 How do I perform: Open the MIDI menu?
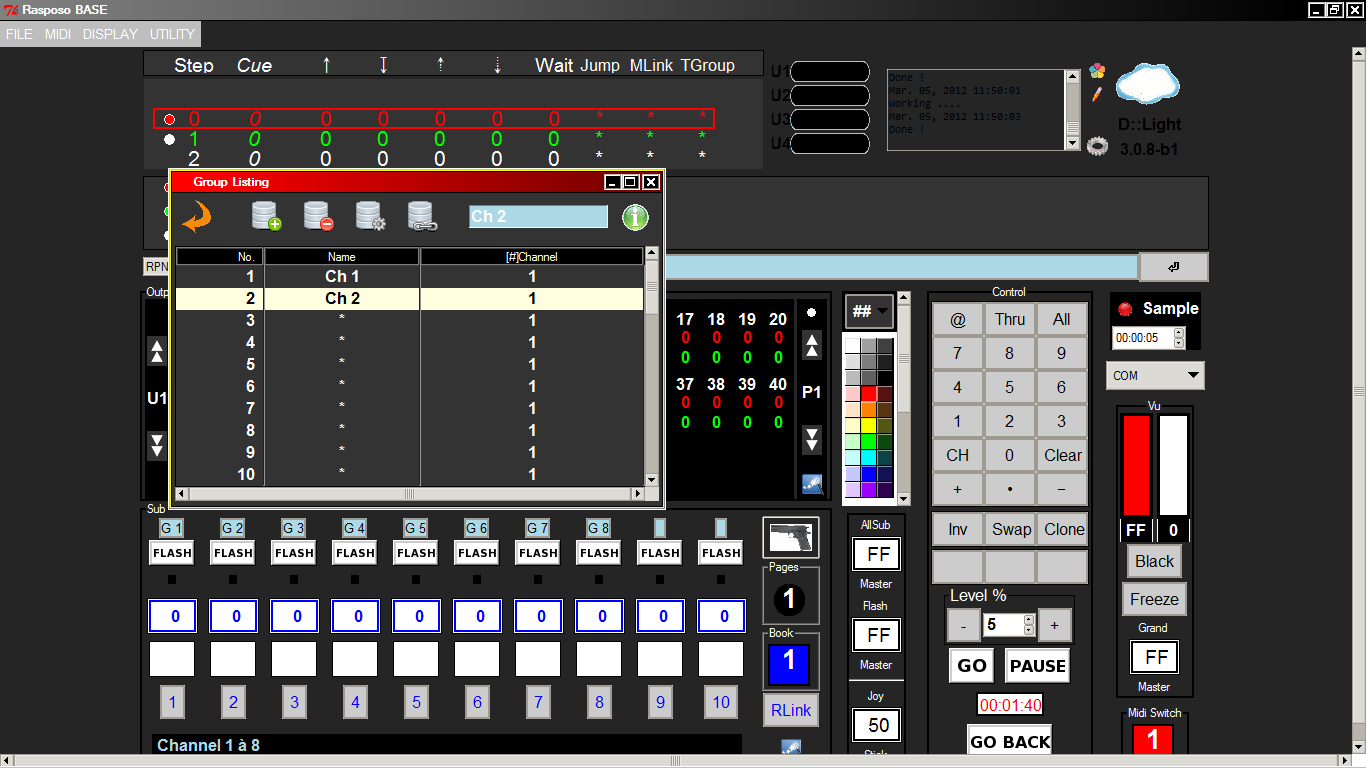pyautogui.click(x=58, y=34)
